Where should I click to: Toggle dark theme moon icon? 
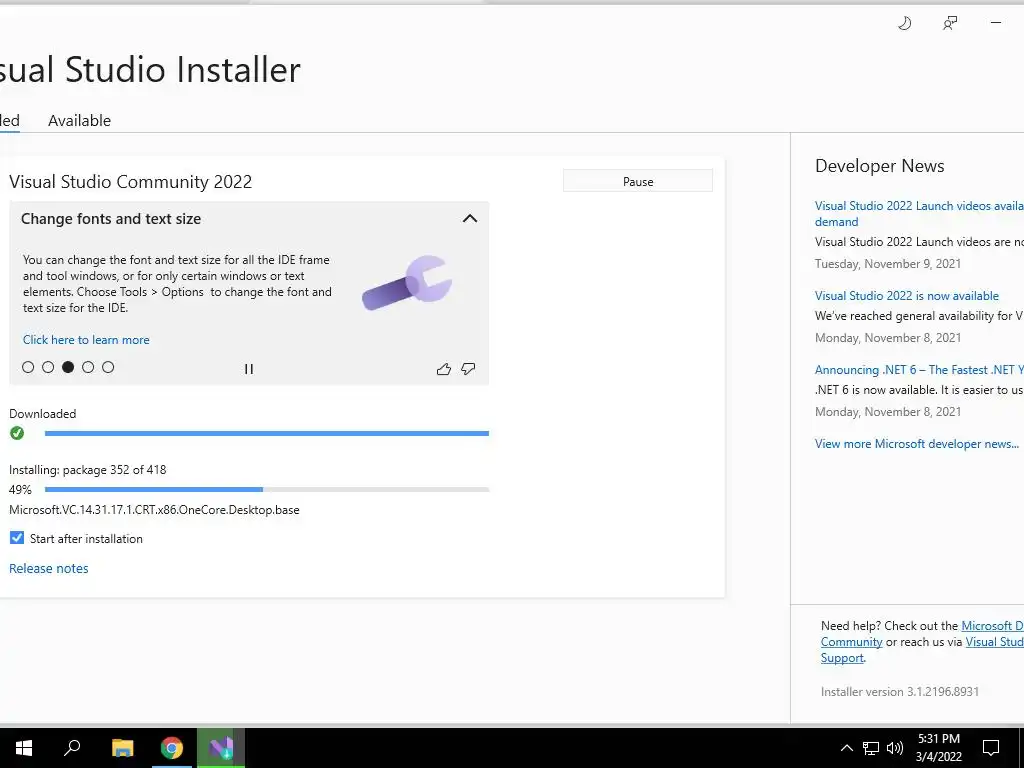(904, 24)
